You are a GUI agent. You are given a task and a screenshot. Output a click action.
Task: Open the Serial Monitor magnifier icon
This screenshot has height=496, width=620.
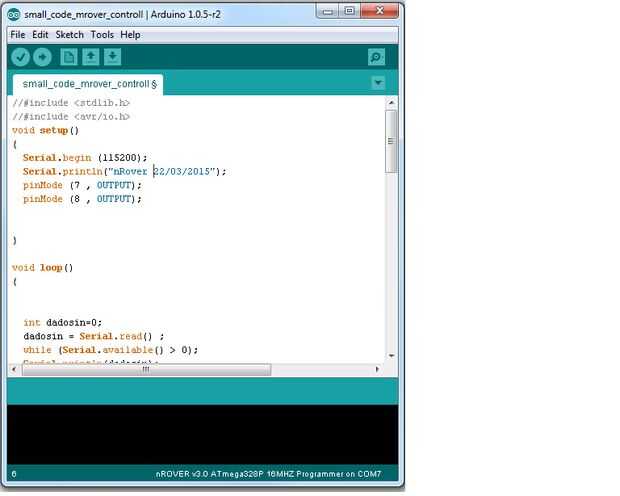click(376, 57)
